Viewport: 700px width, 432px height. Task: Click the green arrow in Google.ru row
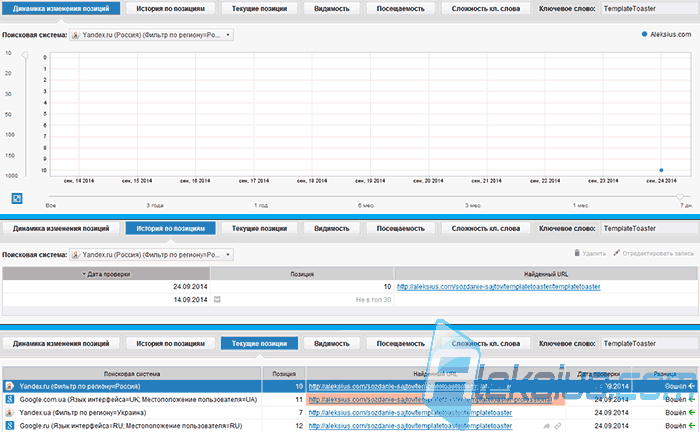(x=692, y=426)
